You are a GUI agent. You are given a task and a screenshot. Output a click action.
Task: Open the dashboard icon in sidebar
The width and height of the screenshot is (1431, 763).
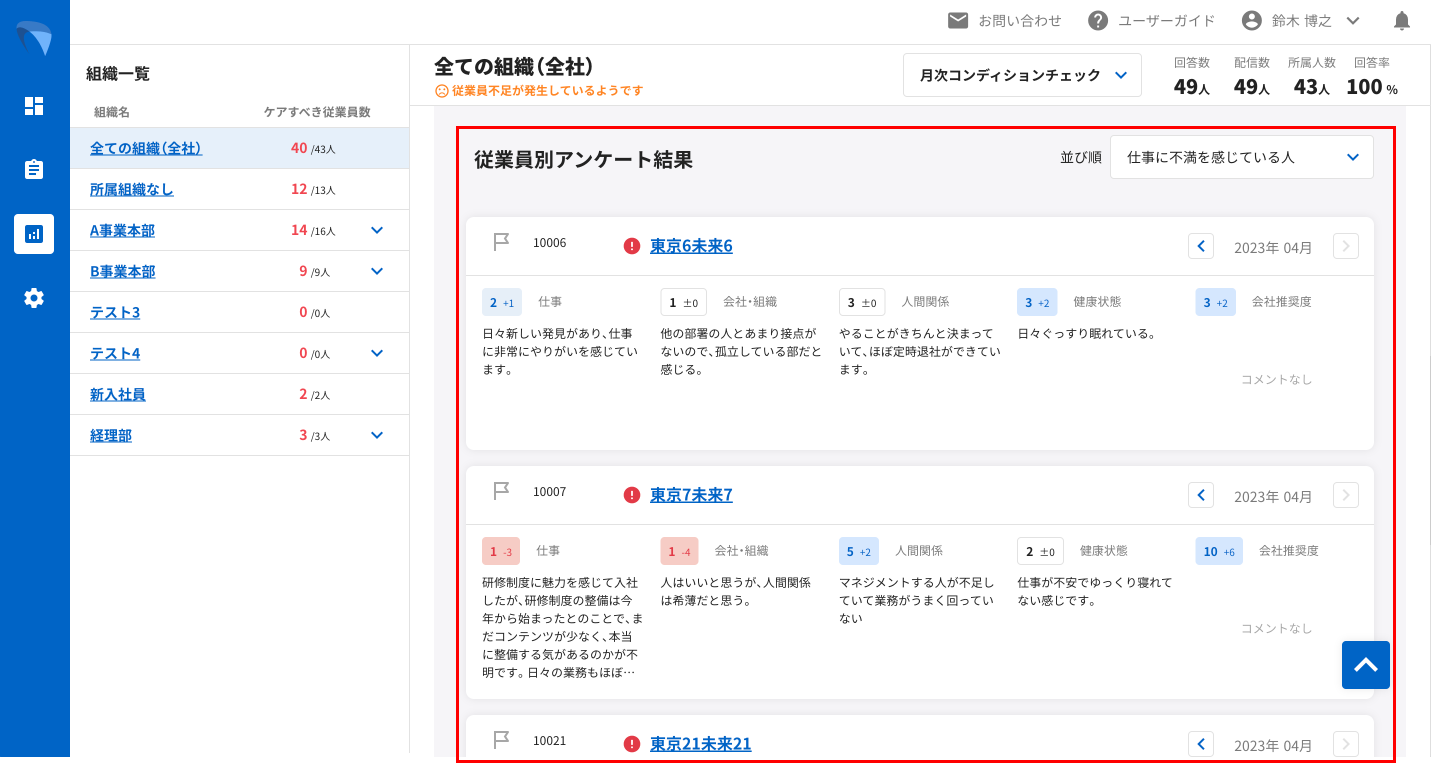pos(34,106)
